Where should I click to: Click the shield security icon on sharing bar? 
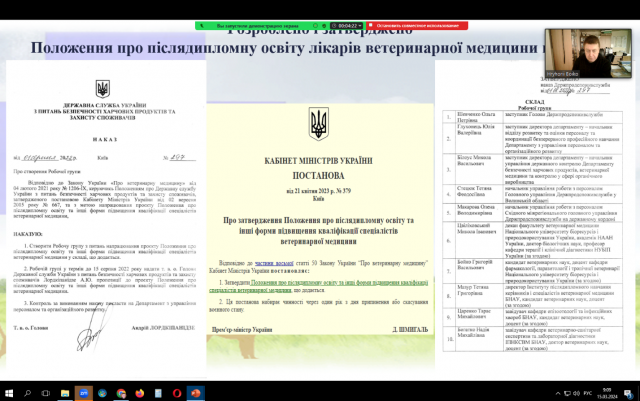pyautogui.click(x=324, y=25)
